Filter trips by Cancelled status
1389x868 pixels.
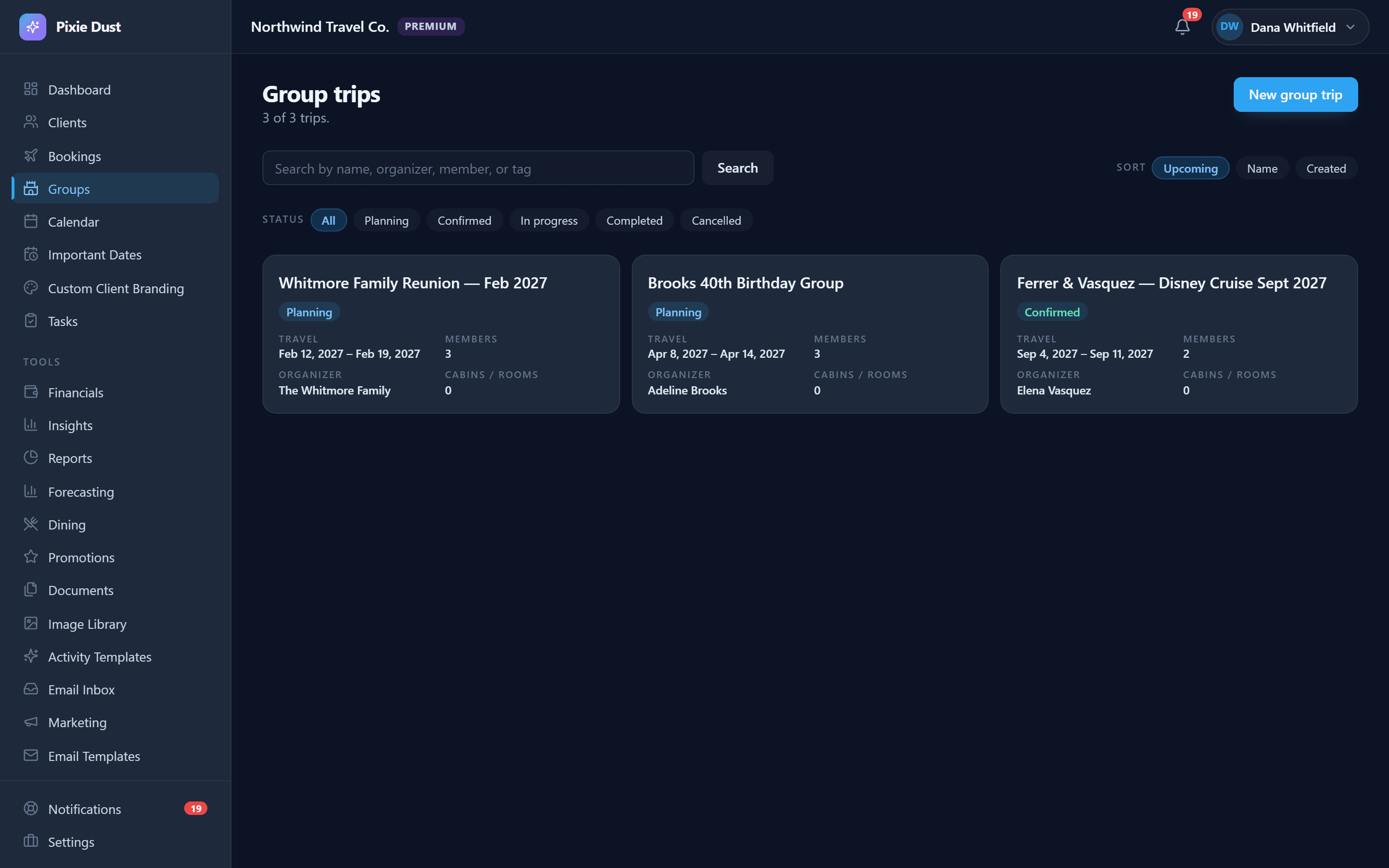[x=716, y=220]
